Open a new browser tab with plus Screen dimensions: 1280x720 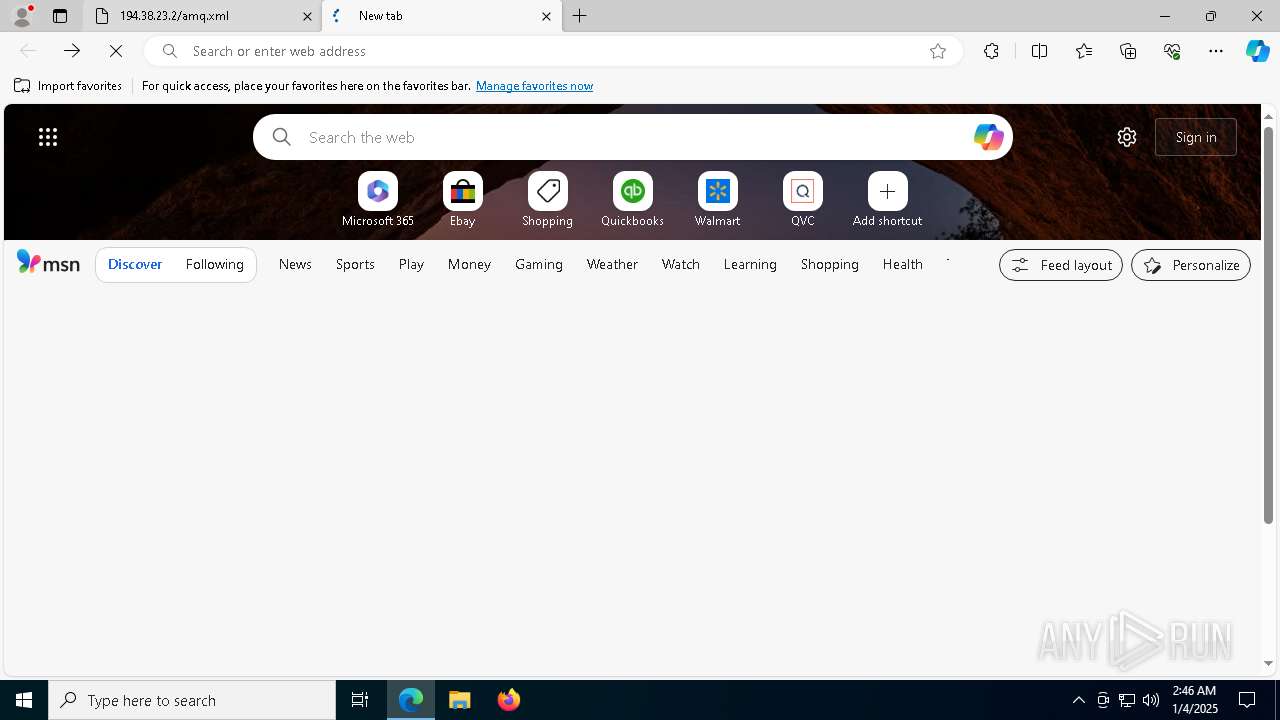point(580,16)
